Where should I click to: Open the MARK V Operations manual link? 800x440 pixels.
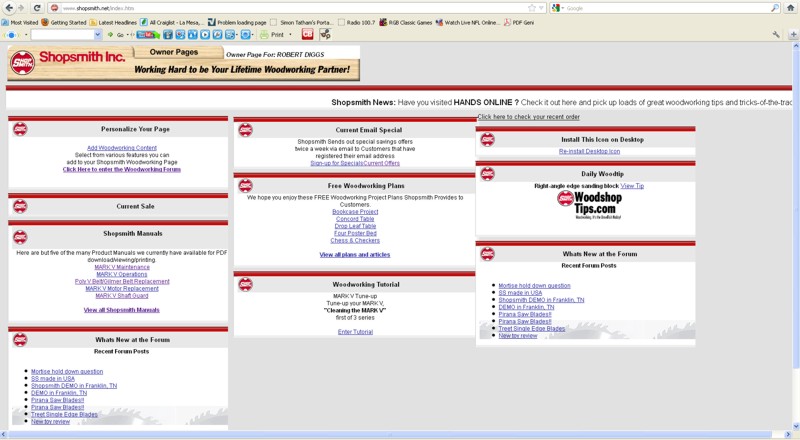coord(122,275)
